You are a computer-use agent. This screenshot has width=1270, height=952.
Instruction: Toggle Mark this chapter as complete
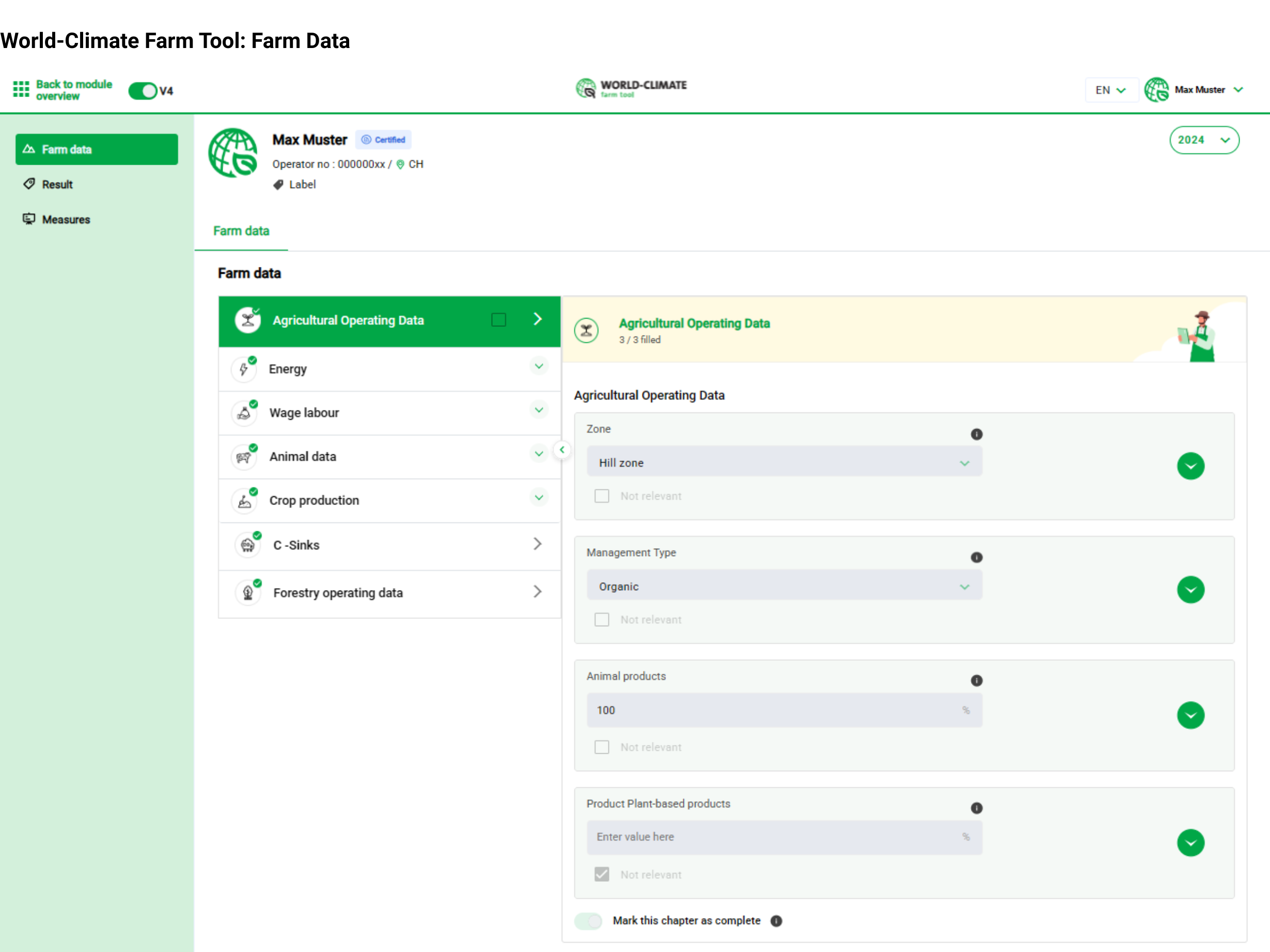588,921
